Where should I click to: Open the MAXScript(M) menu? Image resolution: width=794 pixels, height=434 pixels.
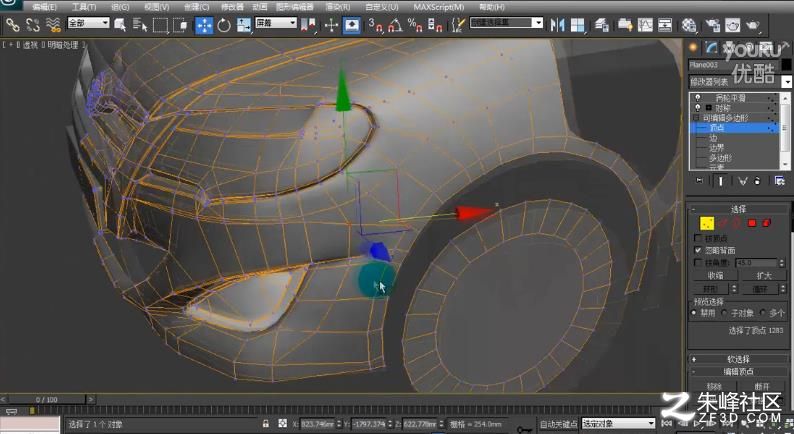coord(439,7)
